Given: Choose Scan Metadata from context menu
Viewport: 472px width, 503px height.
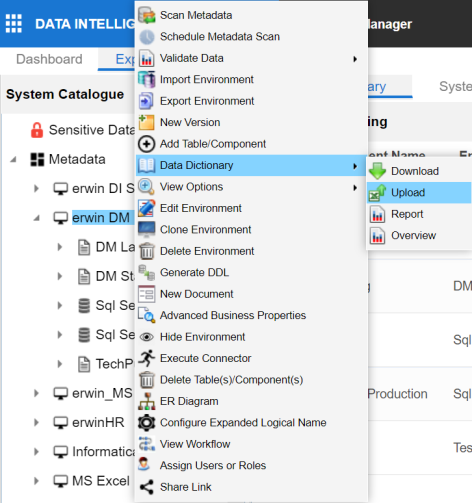Looking at the screenshot, I should tap(252, 15).
